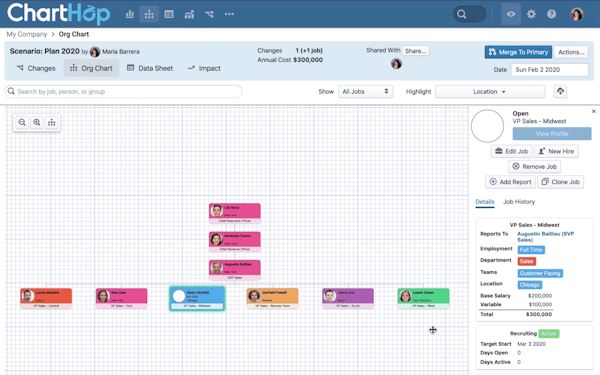This screenshot has width=600, height=375.
Task: Click the Clone Job button
Action: pos(561,182)
